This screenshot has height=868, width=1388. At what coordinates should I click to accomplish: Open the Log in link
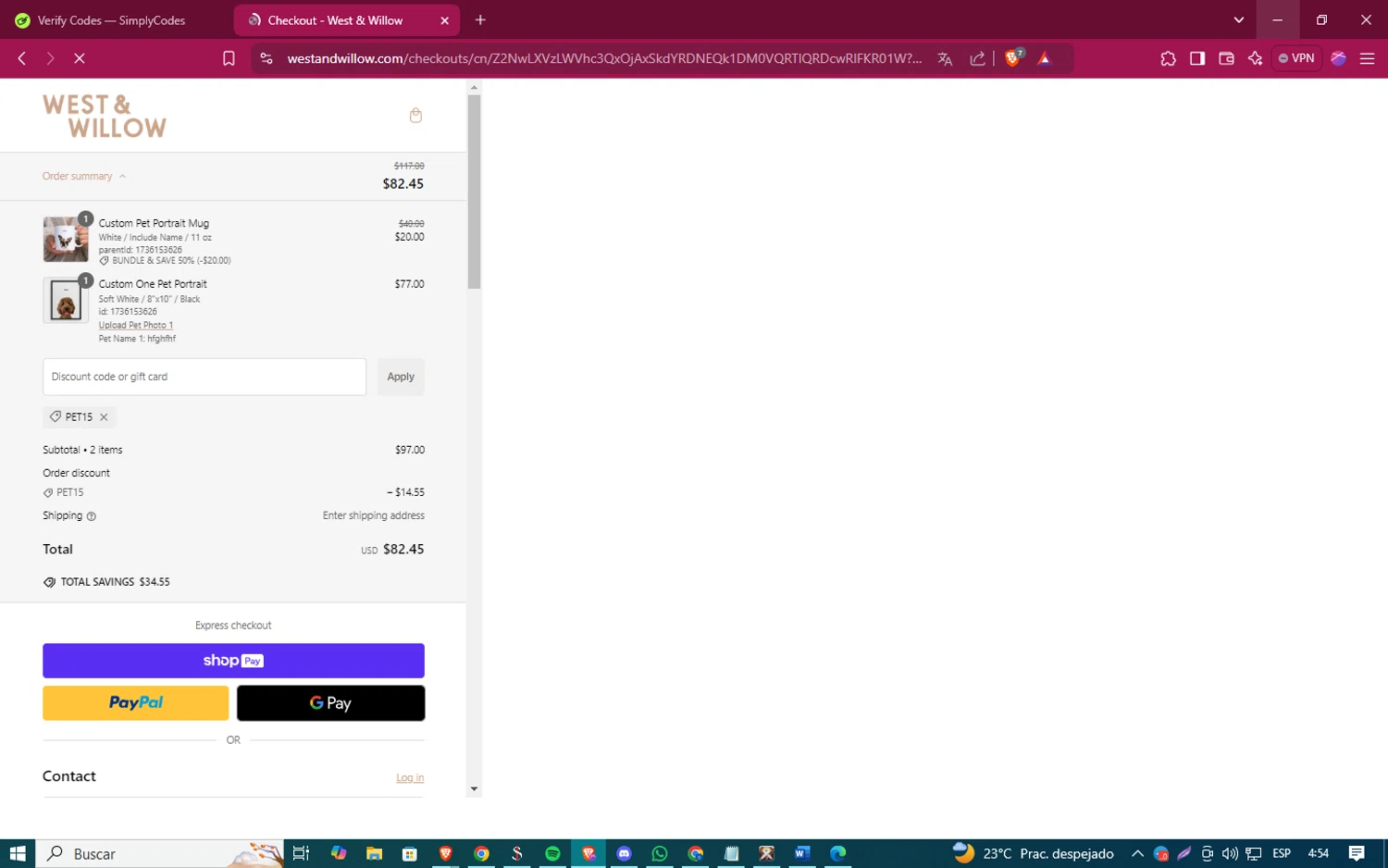click(x=410, y=778)
